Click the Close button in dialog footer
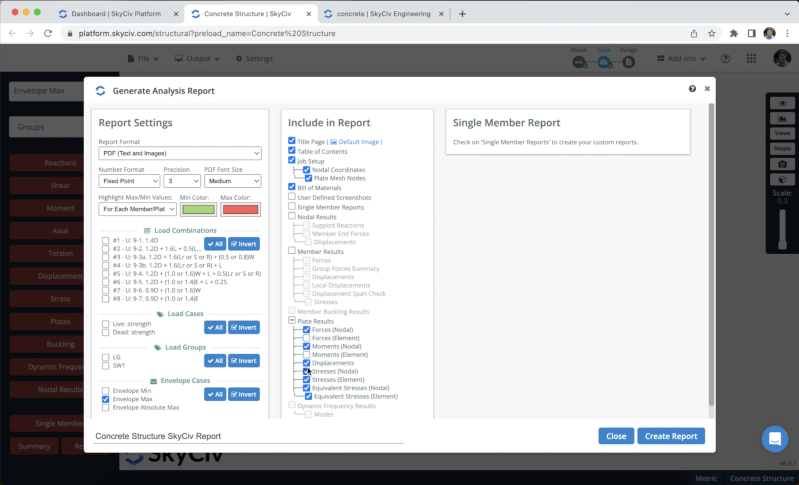Image resolution: width=799 pixels, height=485 pixels. tap(616, 436)
